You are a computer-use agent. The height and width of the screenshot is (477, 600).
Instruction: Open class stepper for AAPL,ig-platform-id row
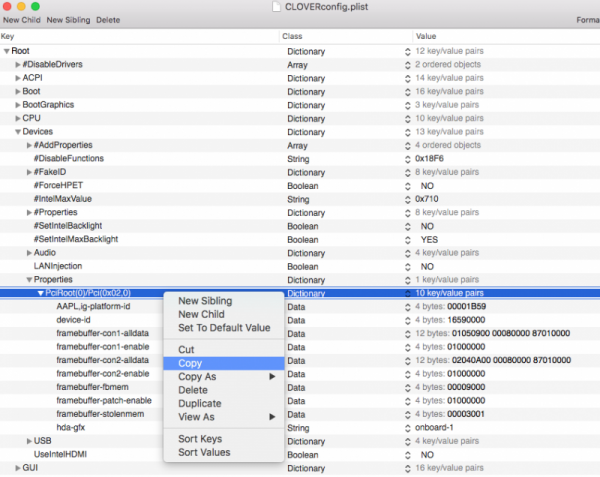coord(408,307)
